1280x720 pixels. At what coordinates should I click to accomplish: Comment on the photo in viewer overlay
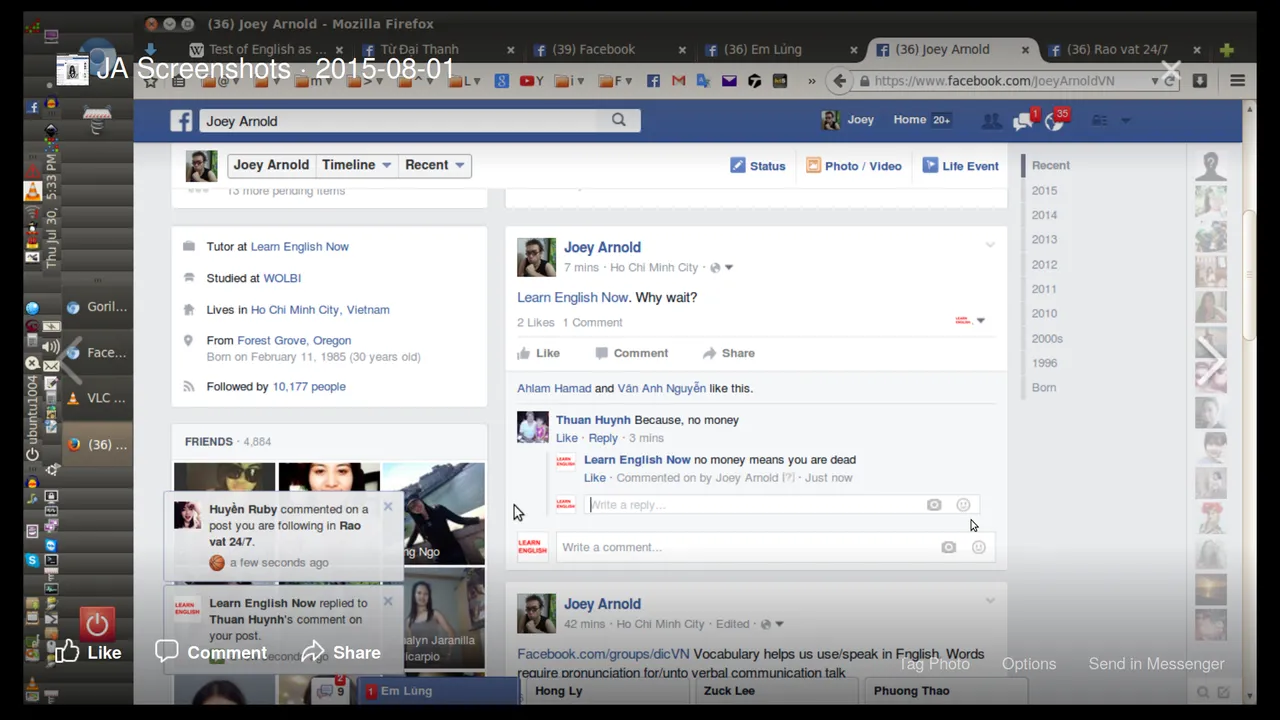coord(211,652)
